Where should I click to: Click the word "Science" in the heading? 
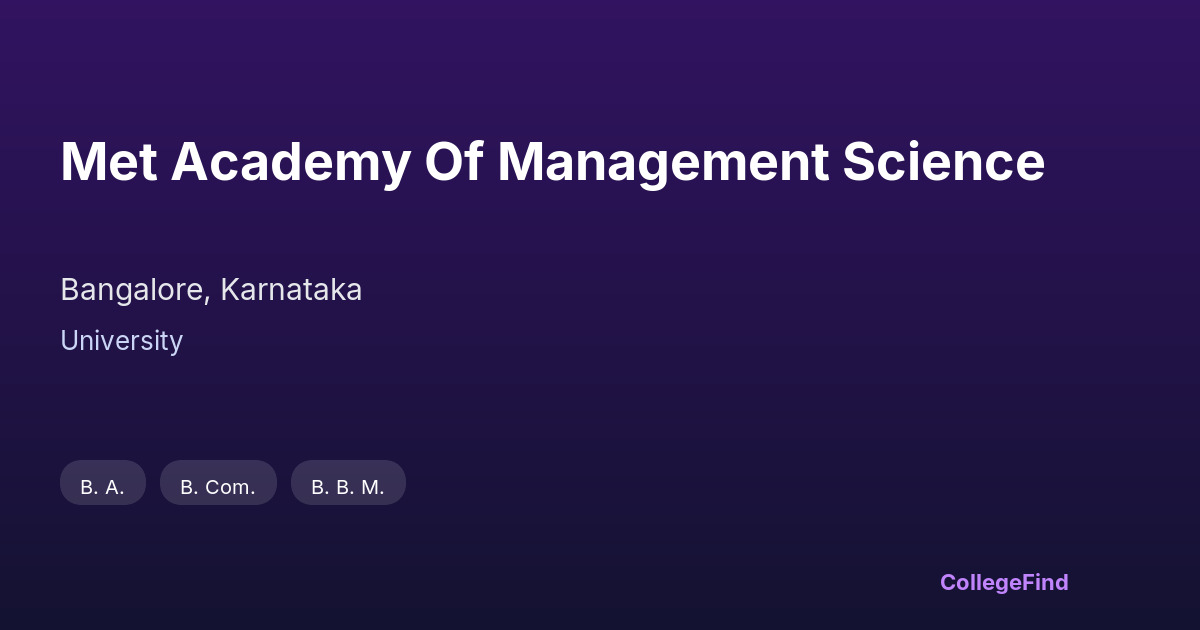click(x=943, y=162)
